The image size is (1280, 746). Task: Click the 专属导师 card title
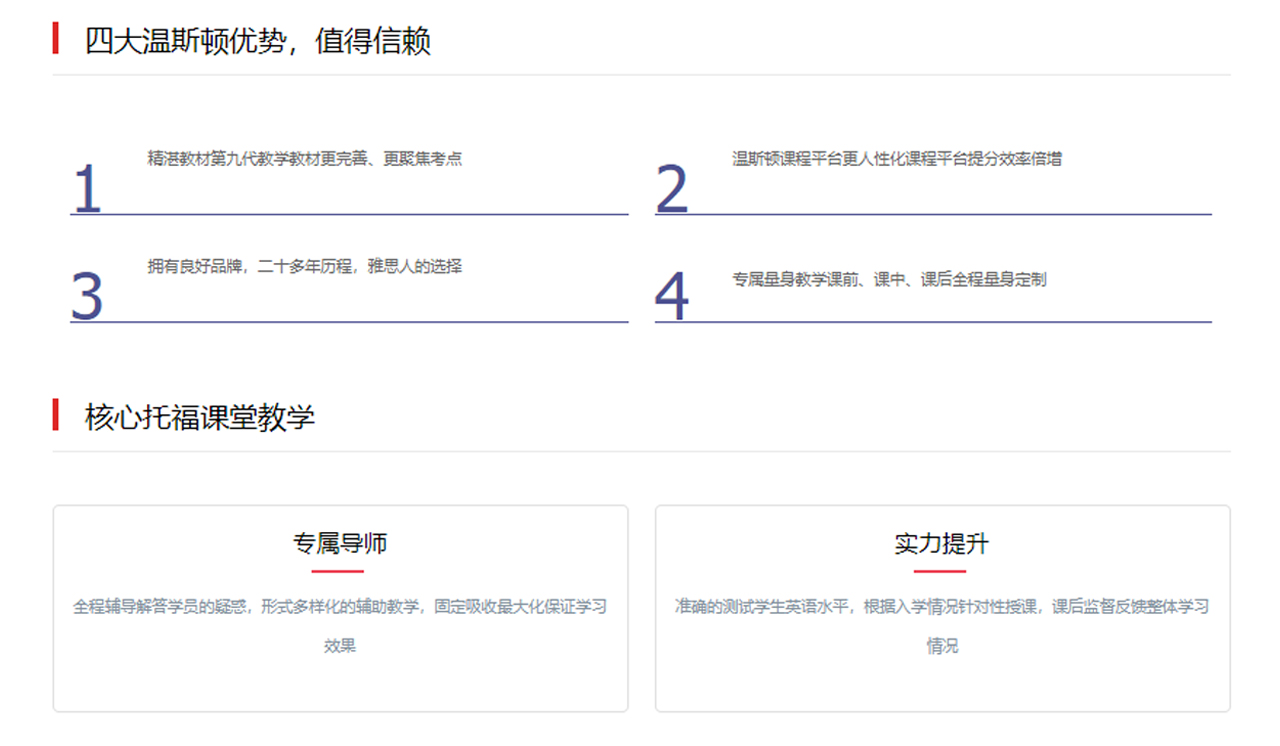coord(340,544)
